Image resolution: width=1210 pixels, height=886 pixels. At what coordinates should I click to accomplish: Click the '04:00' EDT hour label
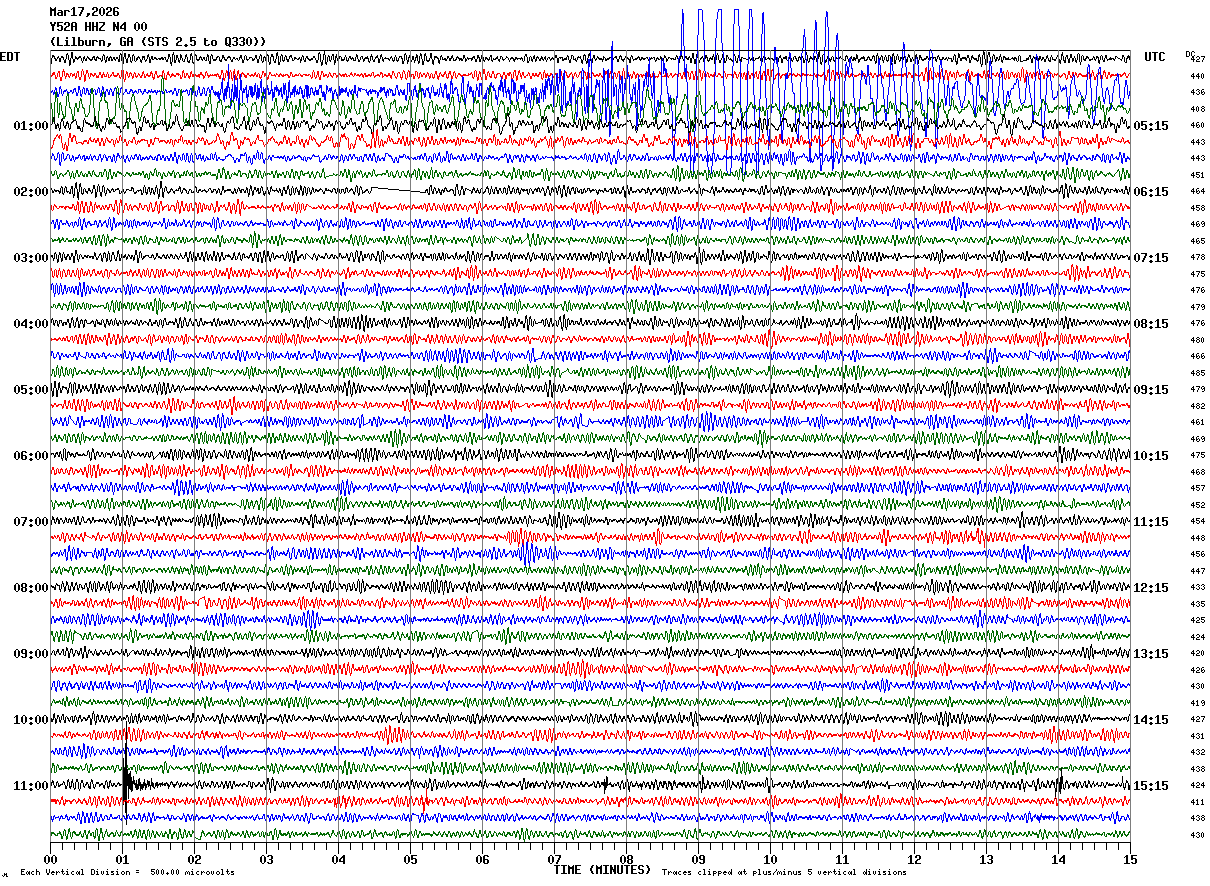click(30, 324)
